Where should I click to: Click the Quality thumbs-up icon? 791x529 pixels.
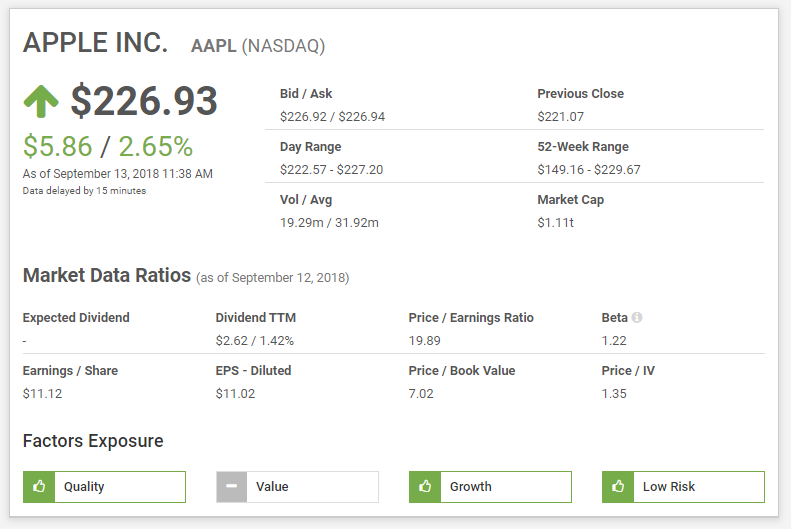click(39, 487)
